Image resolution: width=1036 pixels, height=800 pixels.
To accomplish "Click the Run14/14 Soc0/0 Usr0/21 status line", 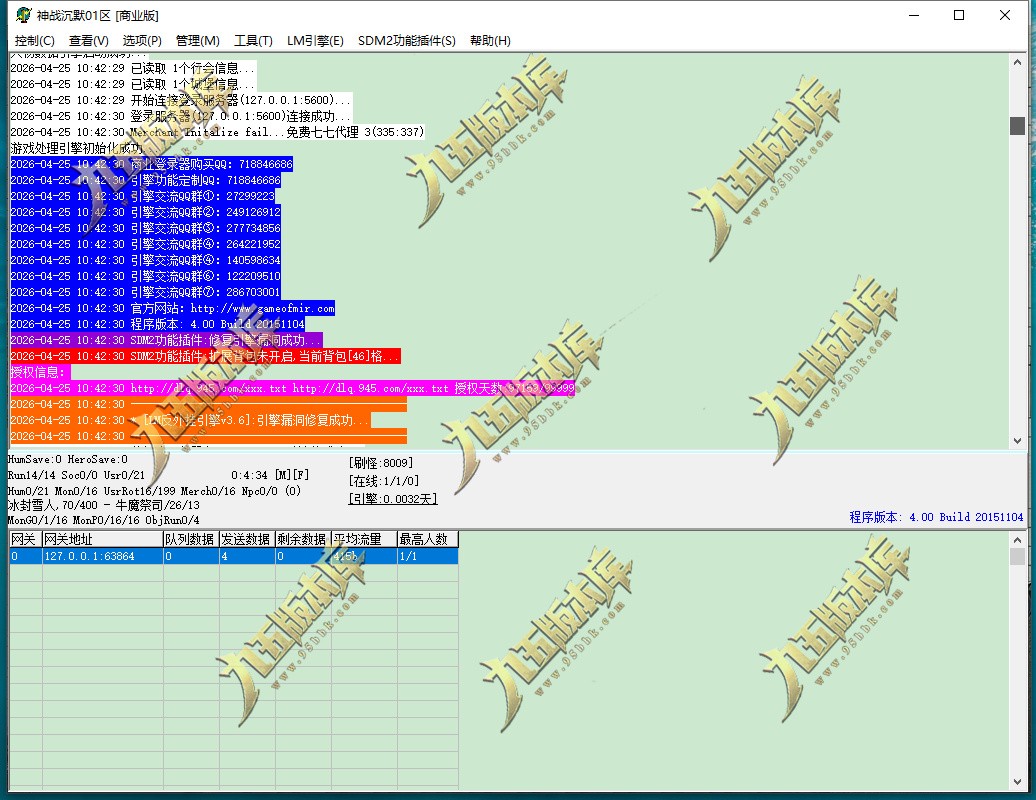I will [77, 475].
